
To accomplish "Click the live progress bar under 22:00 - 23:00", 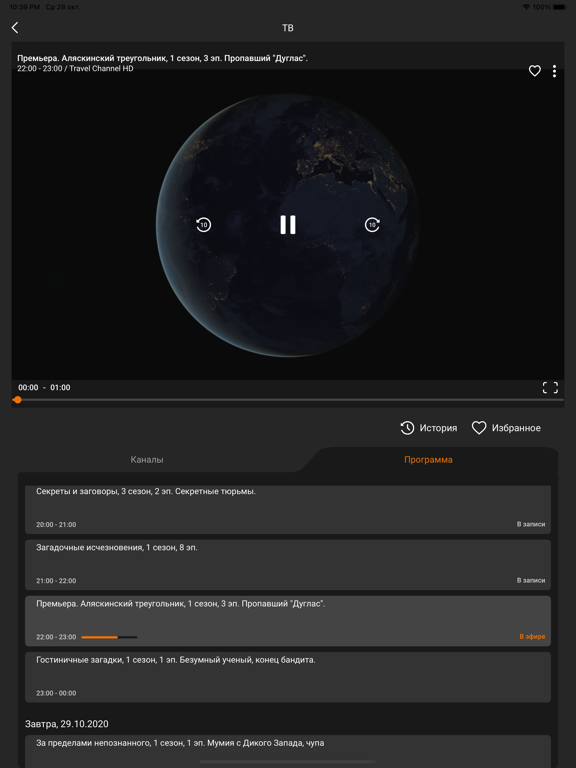I will click(x=109, y=637).
